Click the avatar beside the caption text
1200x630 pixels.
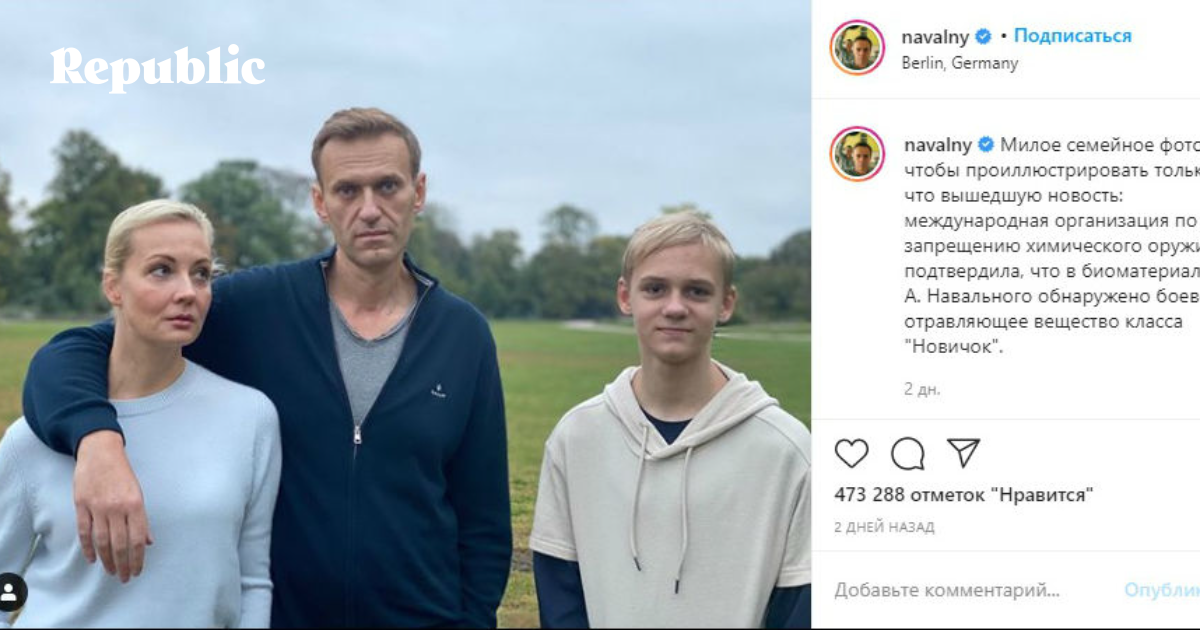point(857,154)
